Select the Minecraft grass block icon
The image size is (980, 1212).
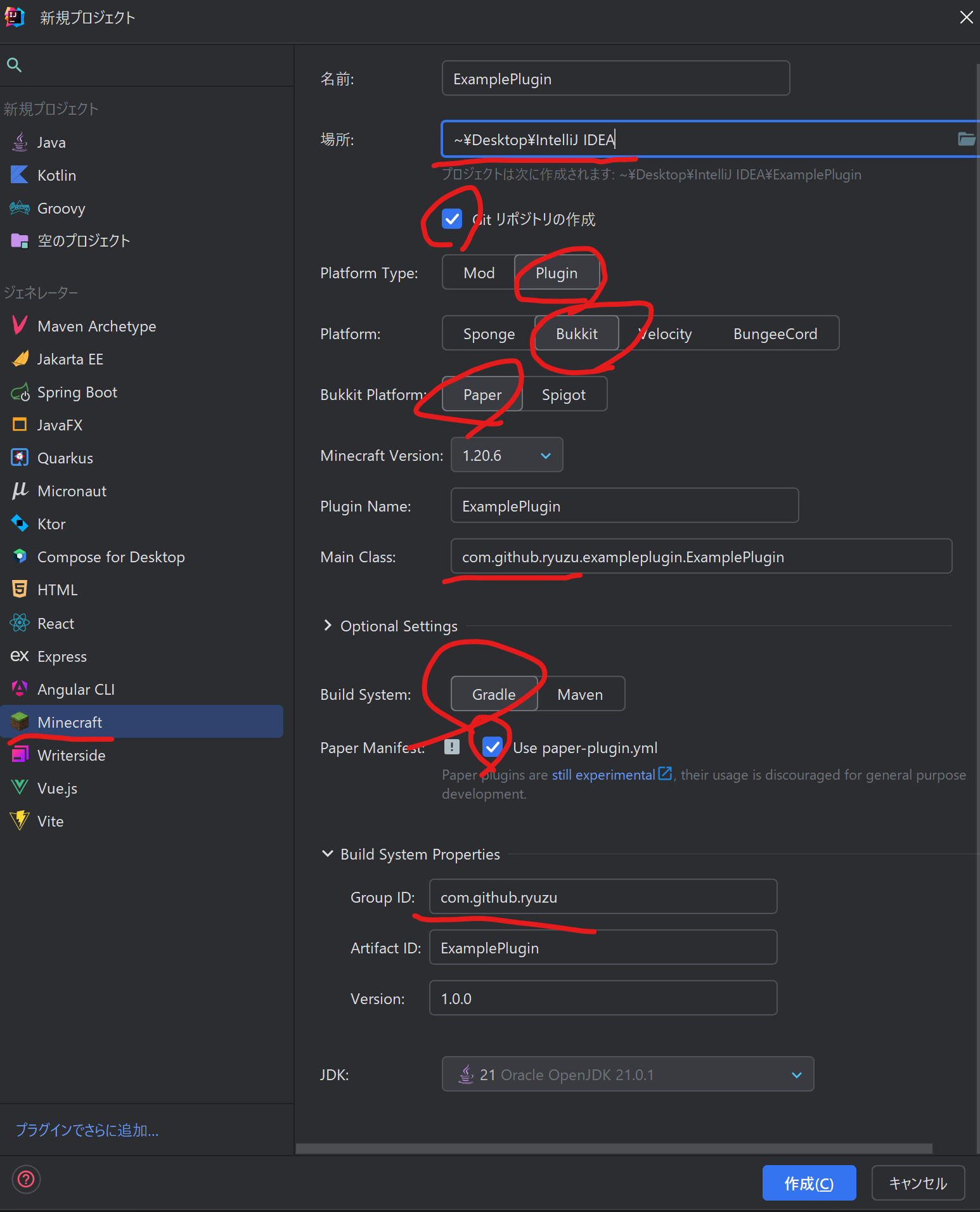20,721
